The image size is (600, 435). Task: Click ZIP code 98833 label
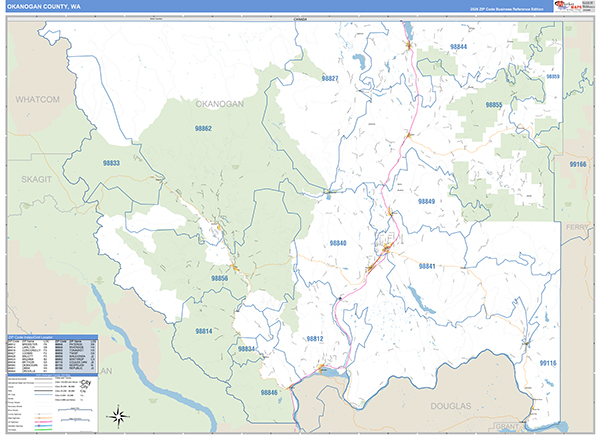point(111,163)
